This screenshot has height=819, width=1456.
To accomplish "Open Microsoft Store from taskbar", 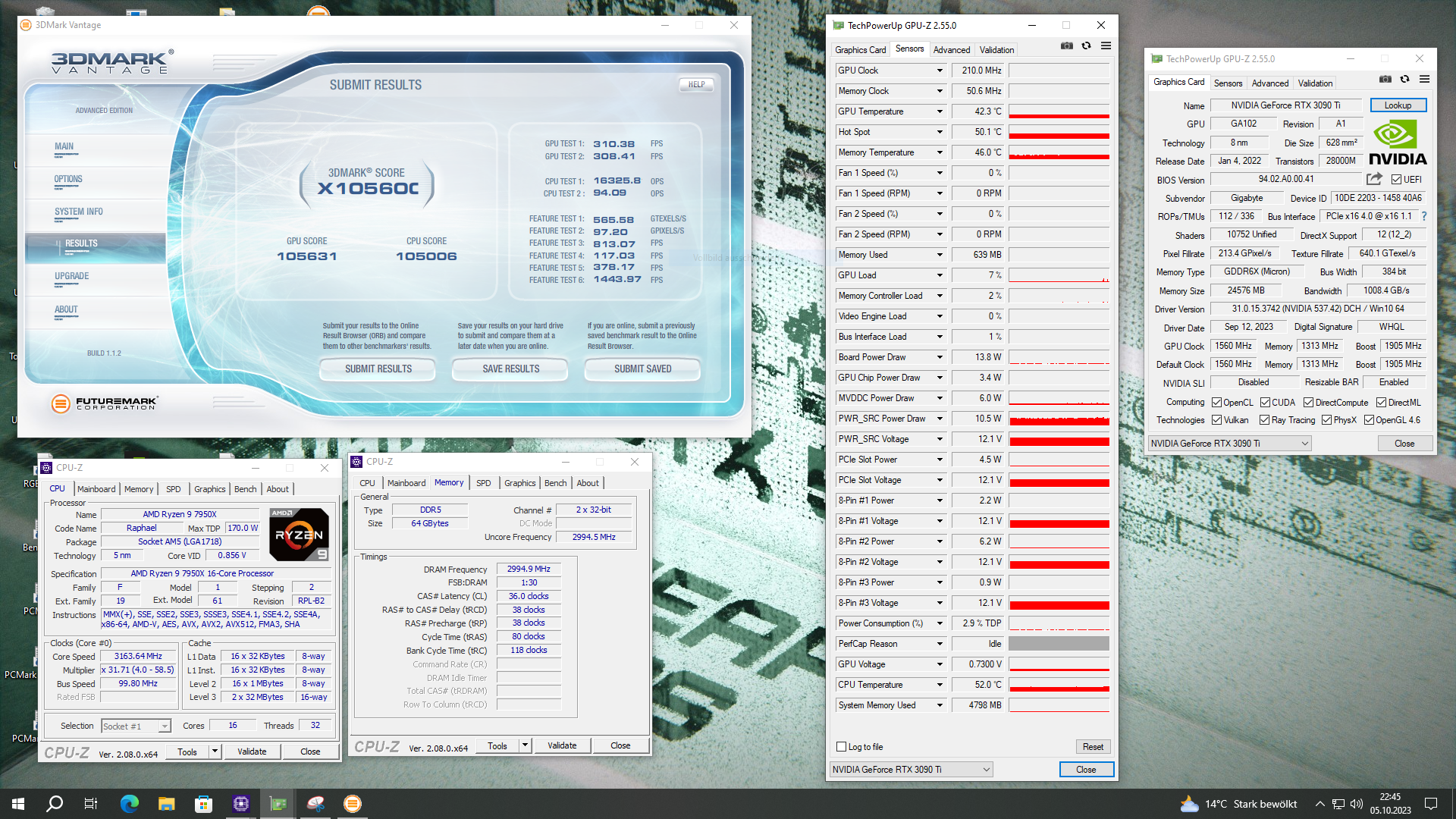I will pyautogui.click(x=203, y=804).
